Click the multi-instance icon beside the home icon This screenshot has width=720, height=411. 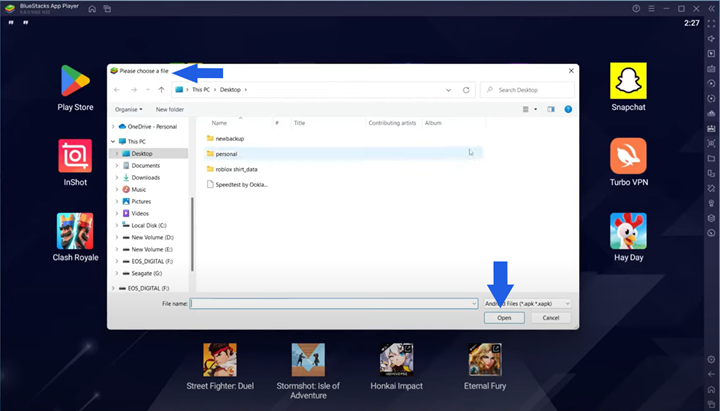pos(108,9)
